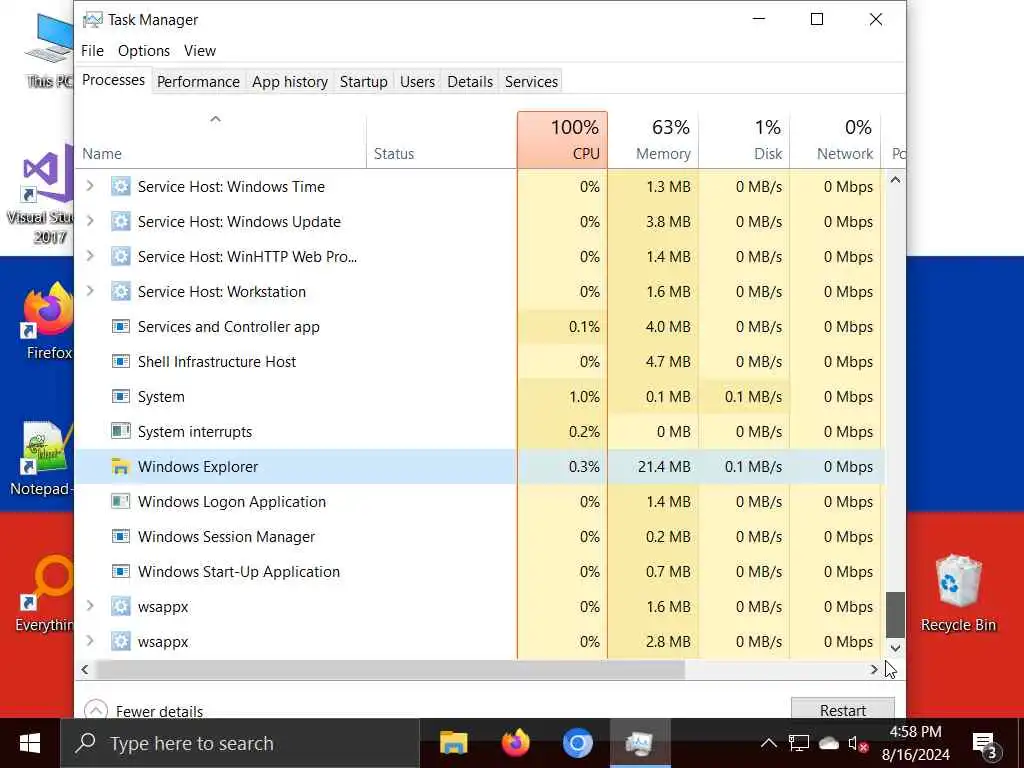Switch to the Details tab
This screenshot has height=768, width=1024.
[x=470, y=82]
